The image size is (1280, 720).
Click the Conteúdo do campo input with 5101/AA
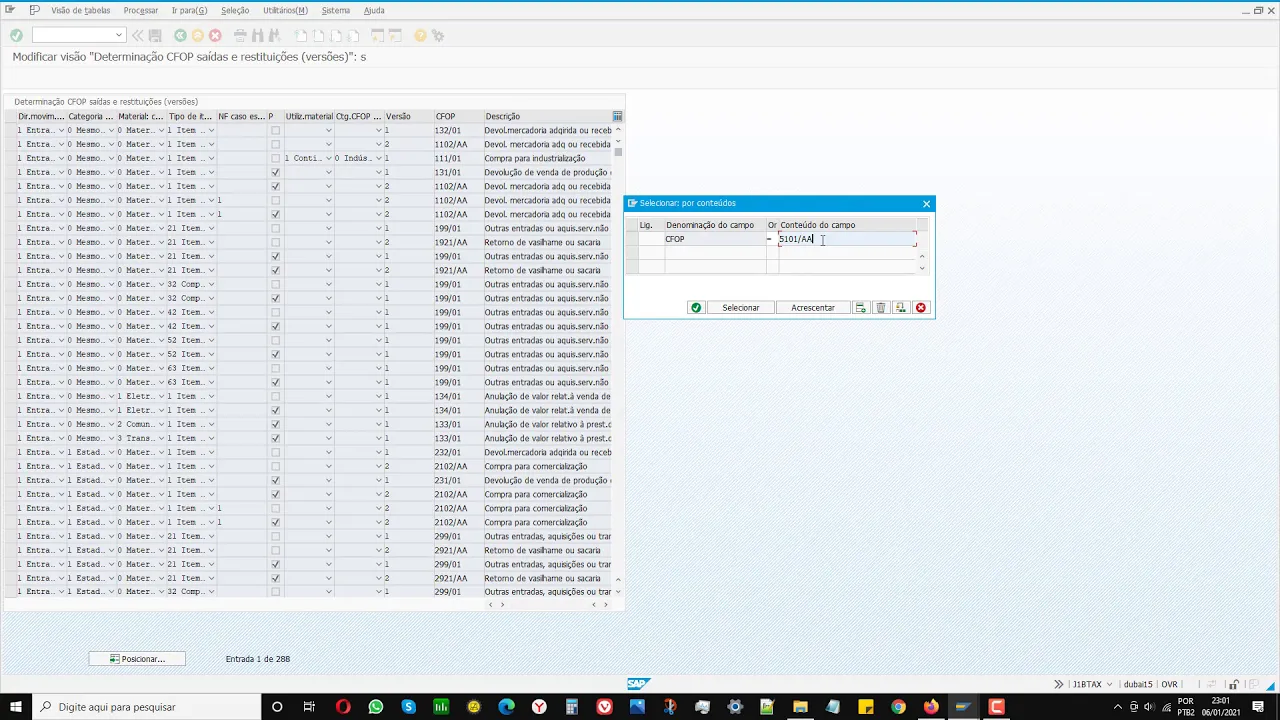[846, 239]
